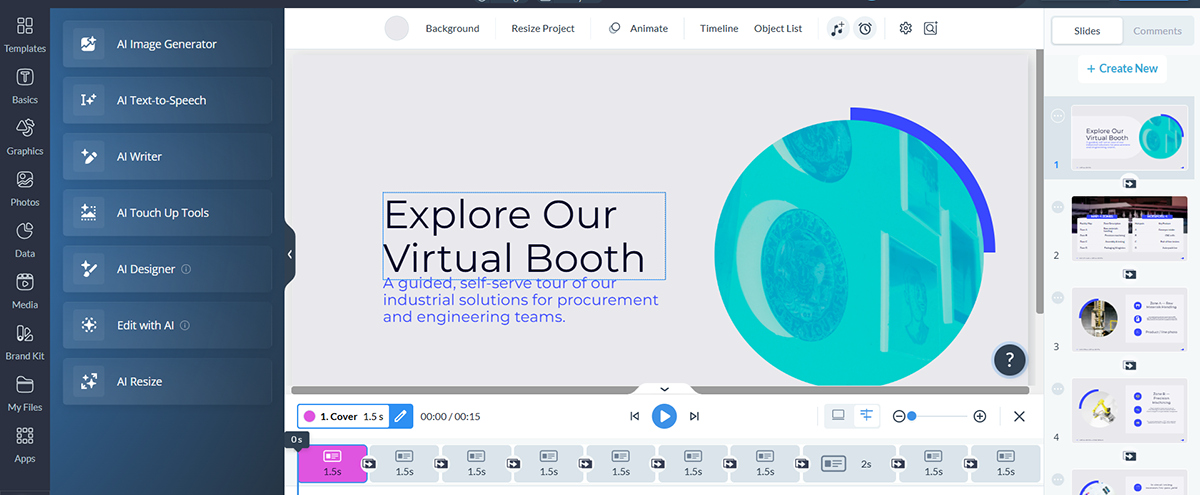This screenshot has height=495, width=1200.
Task: Switch to the Comments tab
Action: [1157, 31]
